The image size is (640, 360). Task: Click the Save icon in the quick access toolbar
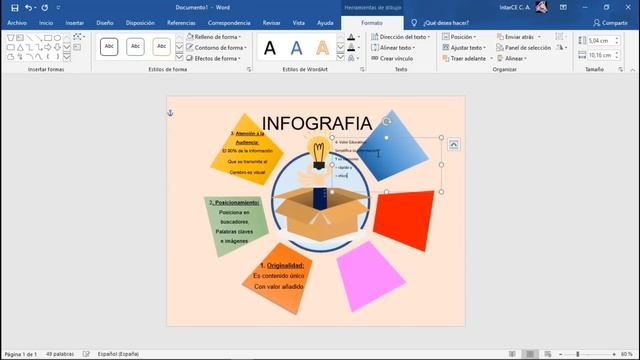(x=15, y=8)
